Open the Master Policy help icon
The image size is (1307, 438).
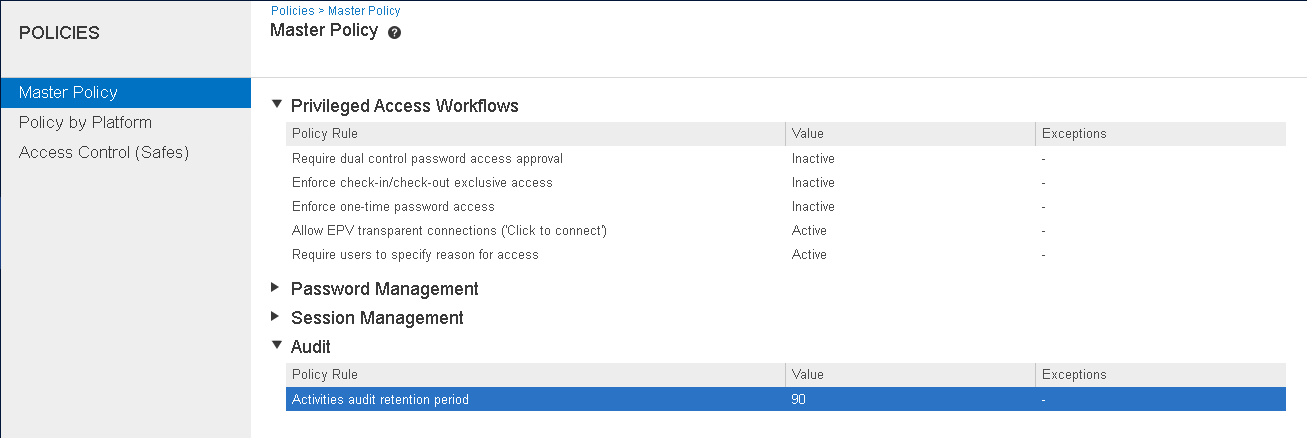click(395, 32)
